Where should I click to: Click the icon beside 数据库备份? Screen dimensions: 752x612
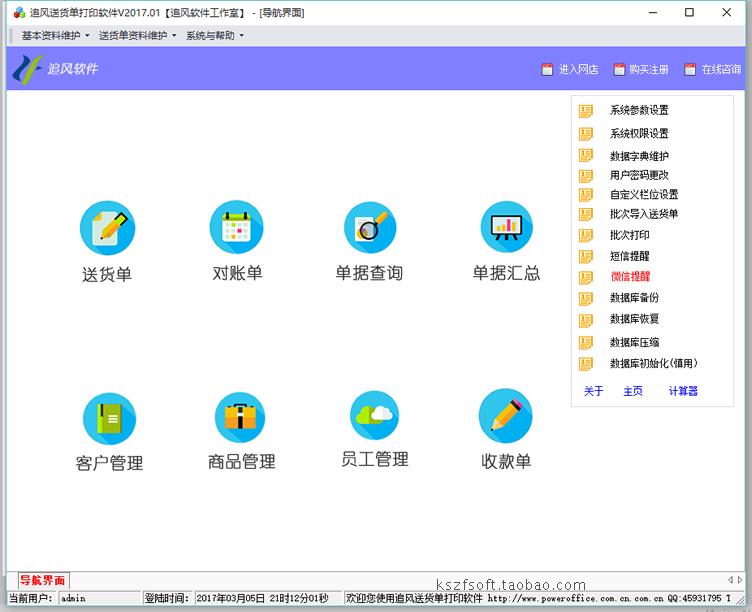click(x=586, y=299)
